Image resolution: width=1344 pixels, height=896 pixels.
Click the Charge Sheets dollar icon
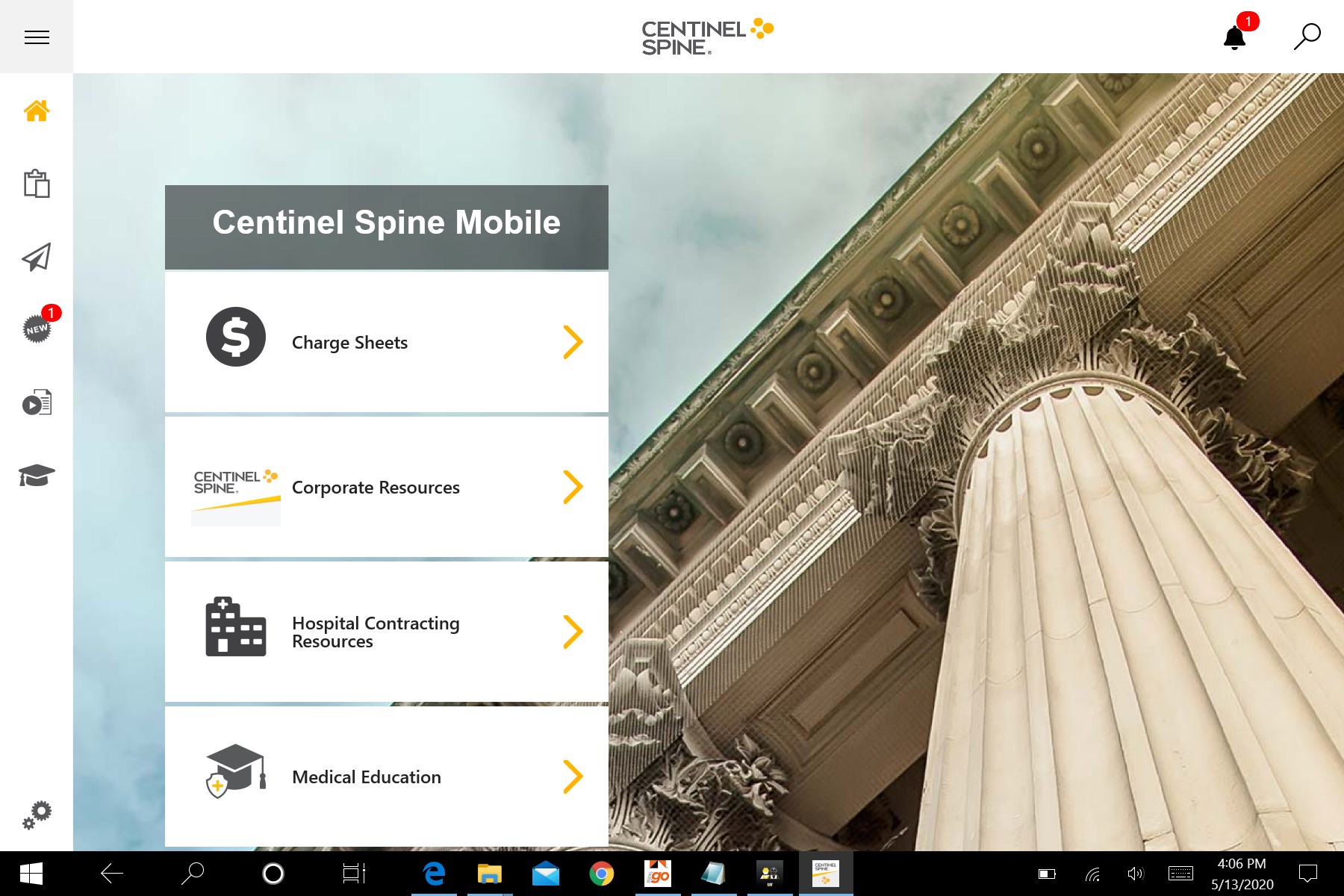236,337
